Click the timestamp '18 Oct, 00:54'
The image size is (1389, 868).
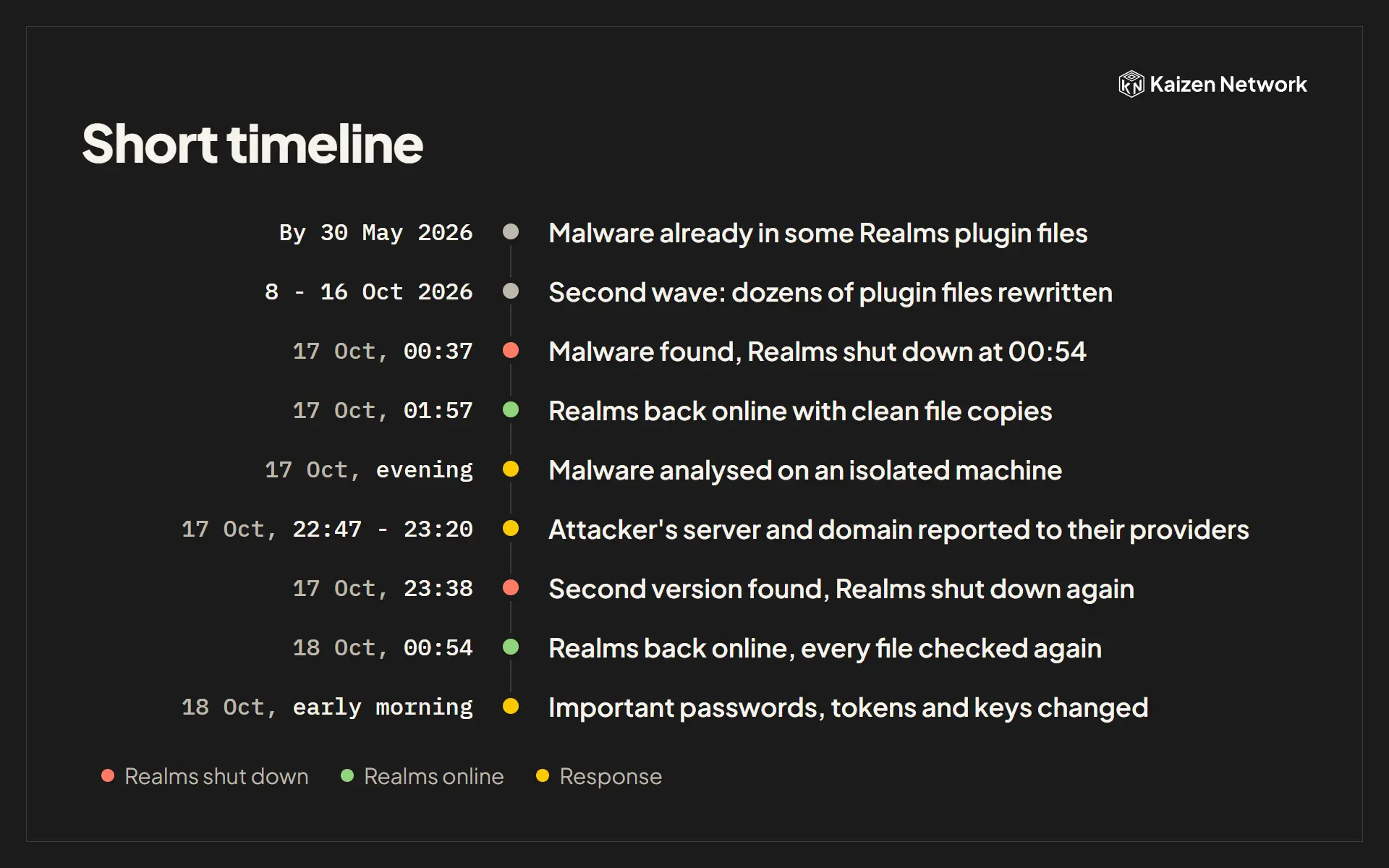(383, 648)
